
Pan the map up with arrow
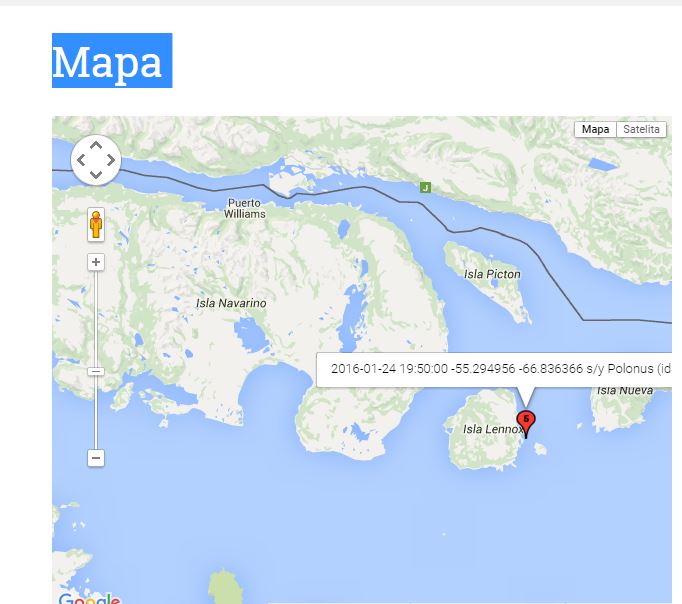(96, 146)
